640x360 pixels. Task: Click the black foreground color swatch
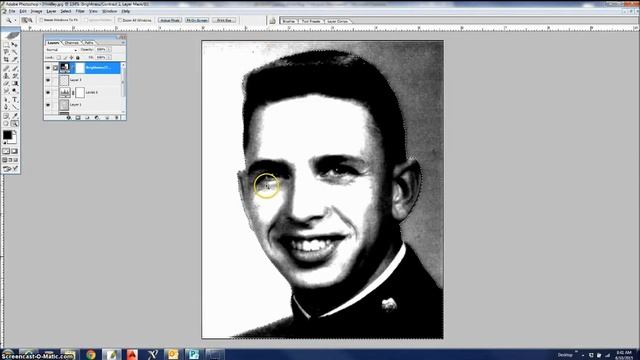(7, 134)
